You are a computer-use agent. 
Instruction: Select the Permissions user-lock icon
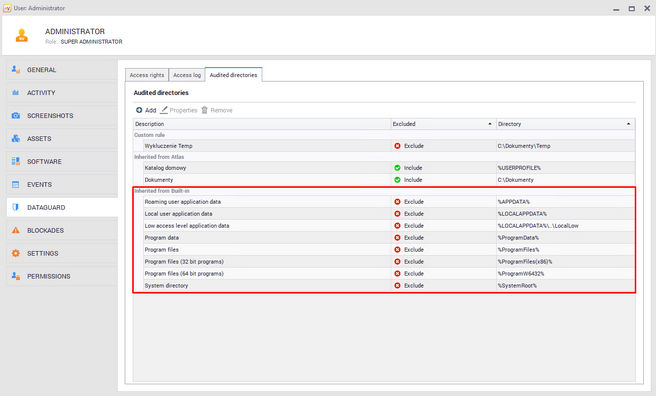(16, 276)
